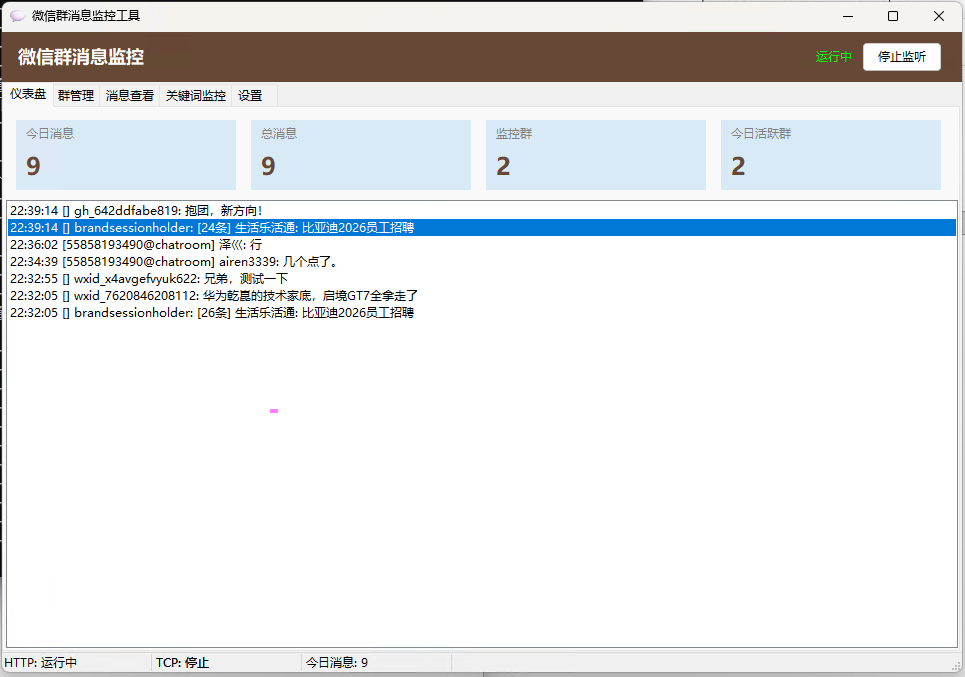The image size is (965, 677).
Task: Click the 总消息 statistics card
Action: click(361, 155)
